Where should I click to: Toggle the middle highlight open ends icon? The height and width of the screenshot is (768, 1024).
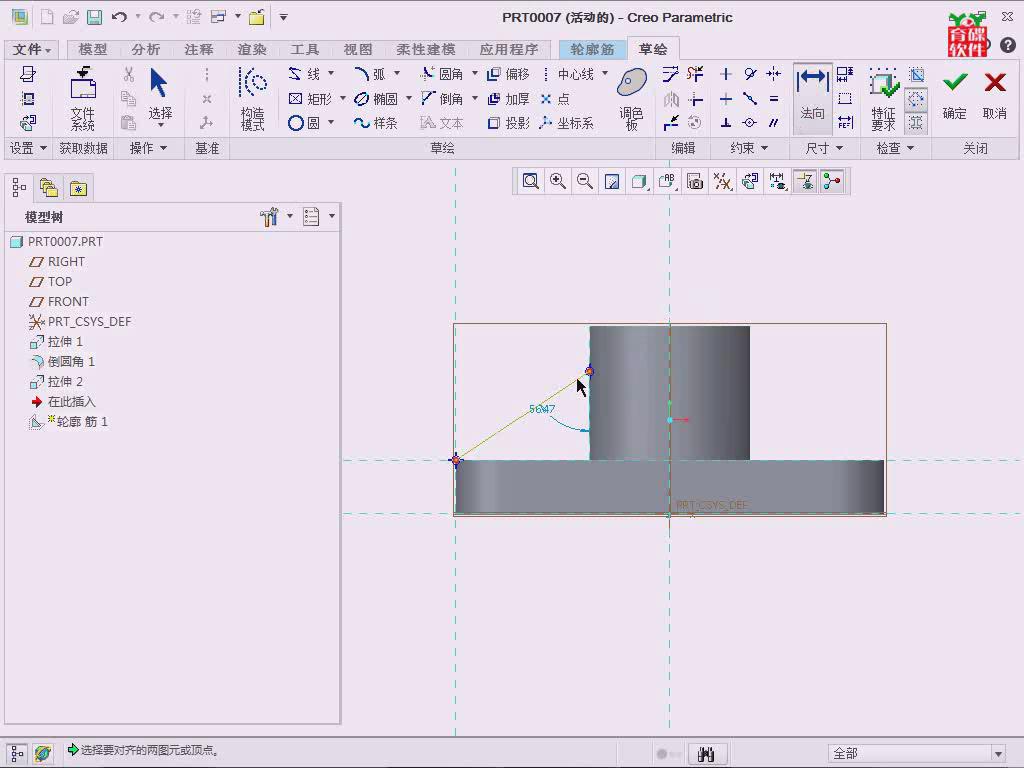pos(916,99)
